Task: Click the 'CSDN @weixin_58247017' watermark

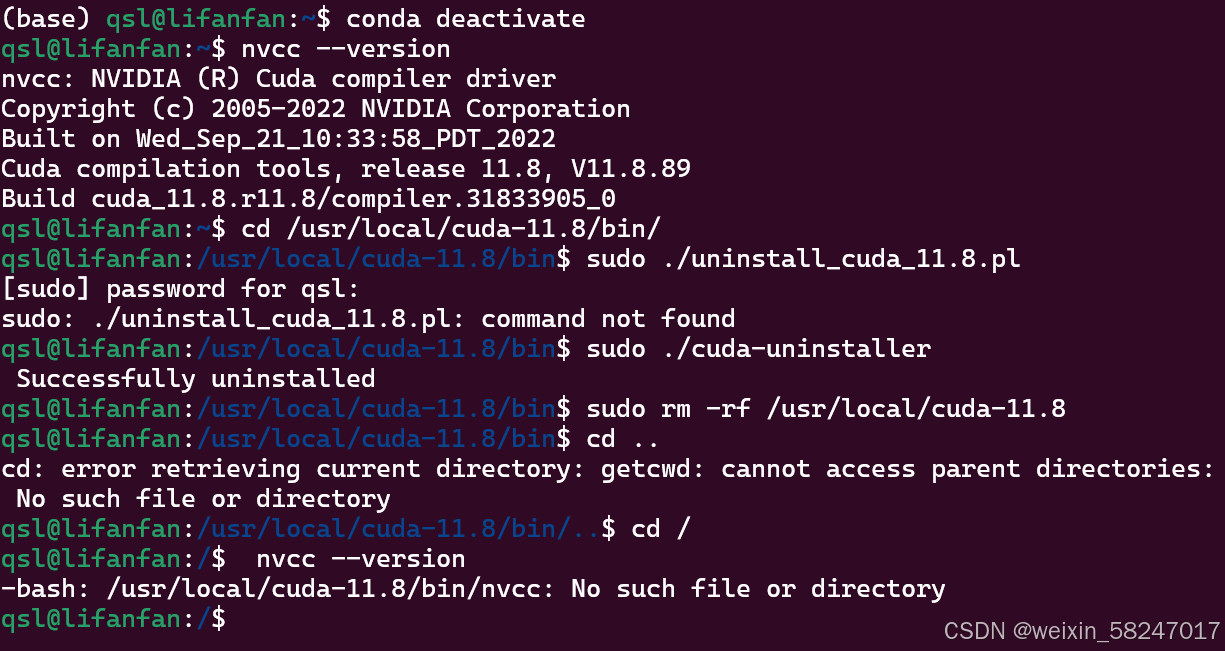Action: (x=1082, y=631)
